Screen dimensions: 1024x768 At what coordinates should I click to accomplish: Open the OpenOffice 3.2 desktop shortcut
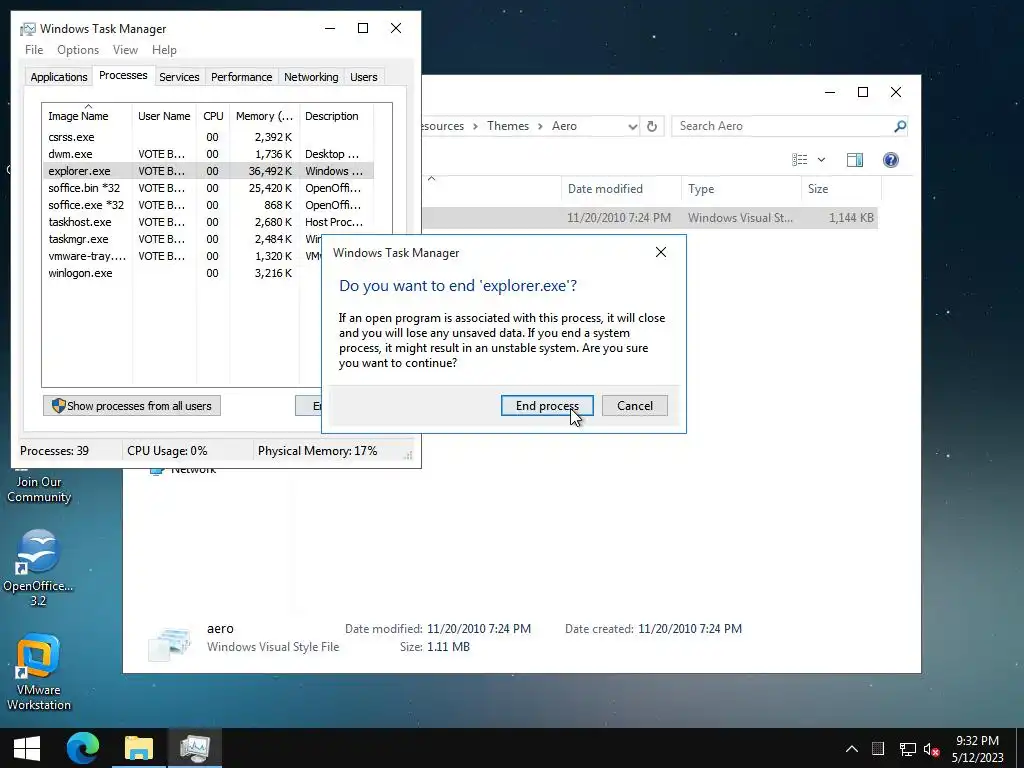[39, 567]
